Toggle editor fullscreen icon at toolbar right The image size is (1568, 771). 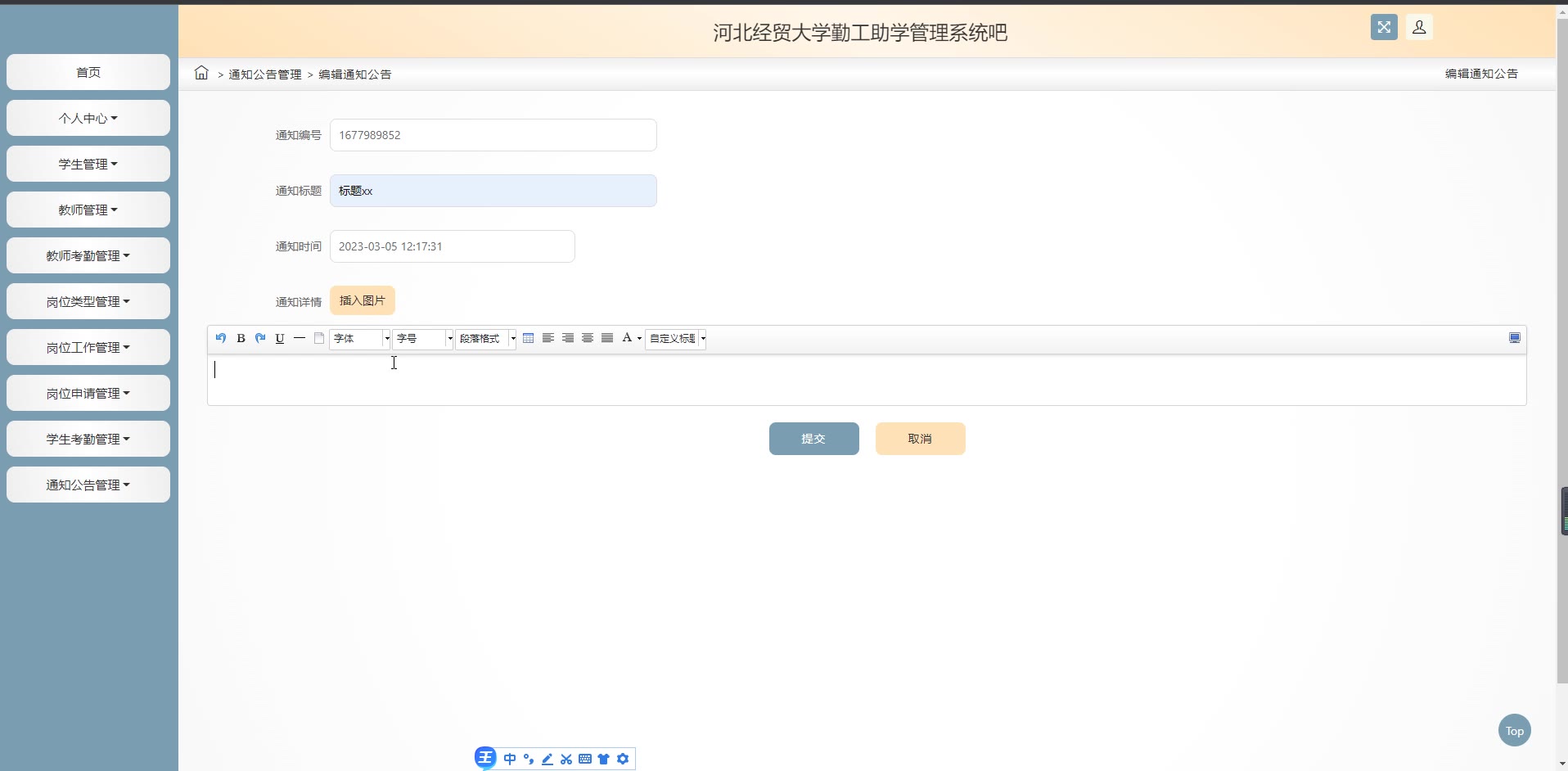[x=1515, y=338]
